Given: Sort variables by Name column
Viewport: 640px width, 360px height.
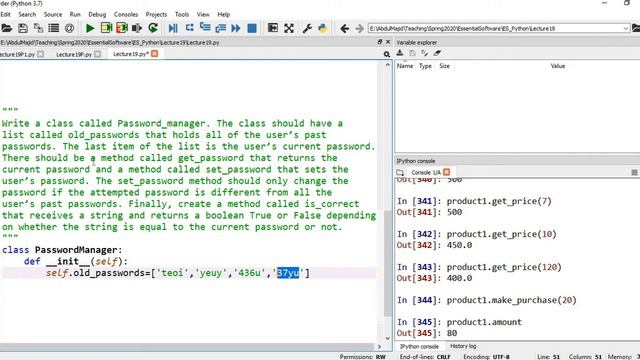Looking at the screenshot, I should (x=405, y=66).
